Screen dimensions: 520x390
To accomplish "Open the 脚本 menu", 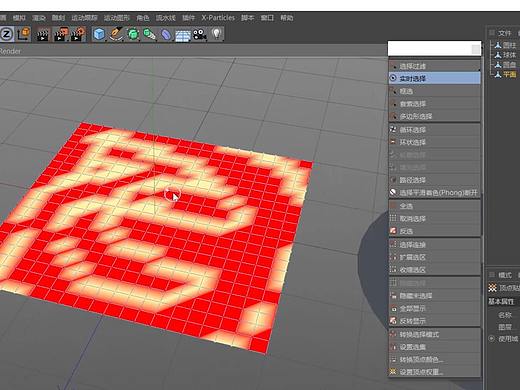I will point(247,18).
